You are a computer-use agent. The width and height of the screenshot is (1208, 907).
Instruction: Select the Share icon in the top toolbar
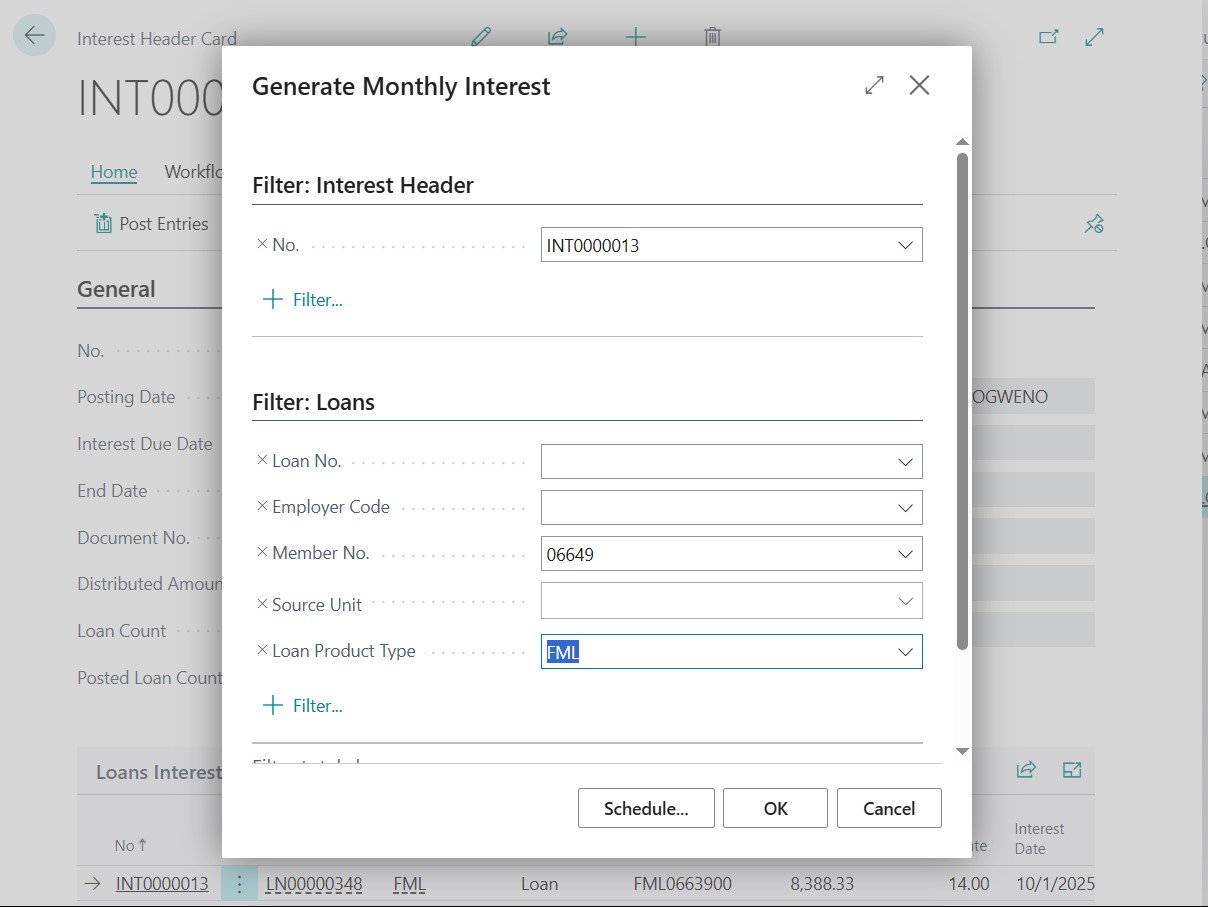[x=556, y=36]
